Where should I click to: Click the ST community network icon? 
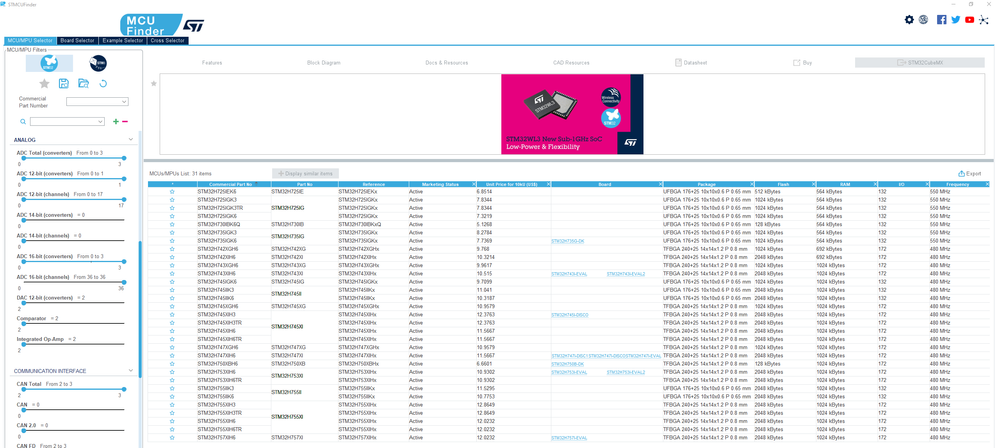[x=983, y=20]
